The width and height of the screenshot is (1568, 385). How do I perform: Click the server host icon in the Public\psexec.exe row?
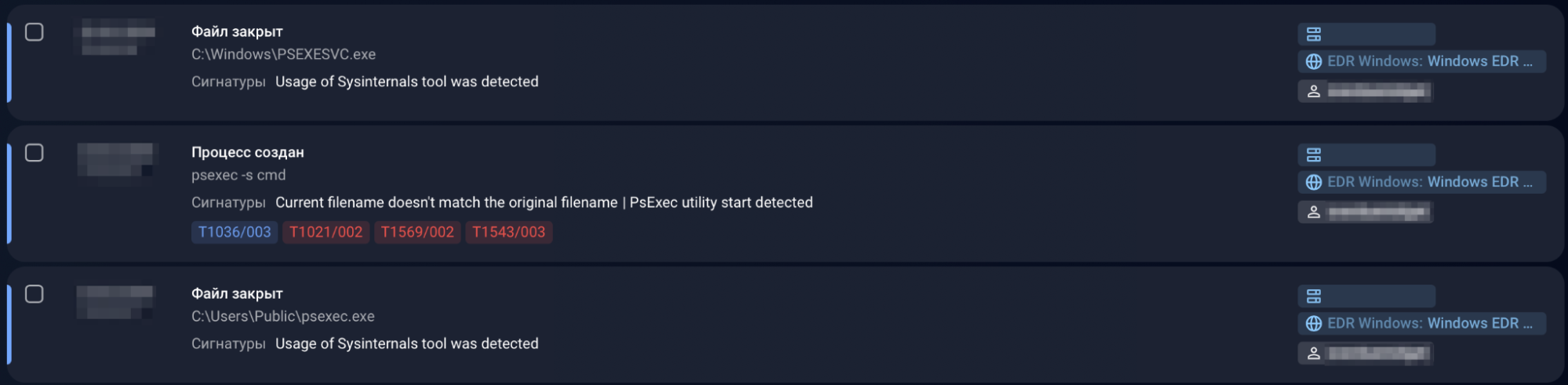click(1314, 296)
